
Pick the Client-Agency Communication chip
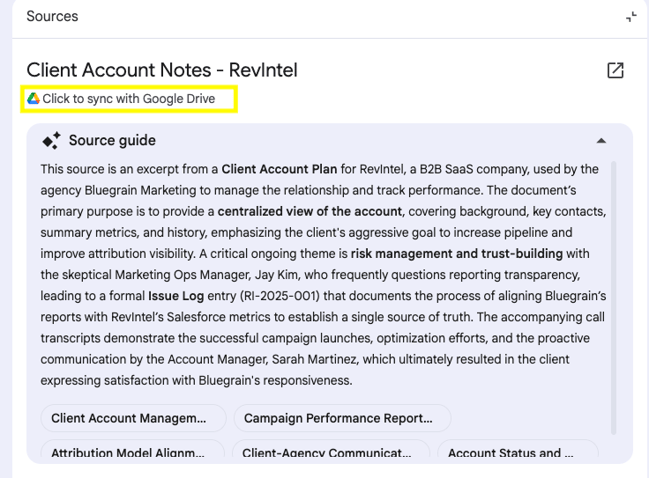tap(330, 452)
